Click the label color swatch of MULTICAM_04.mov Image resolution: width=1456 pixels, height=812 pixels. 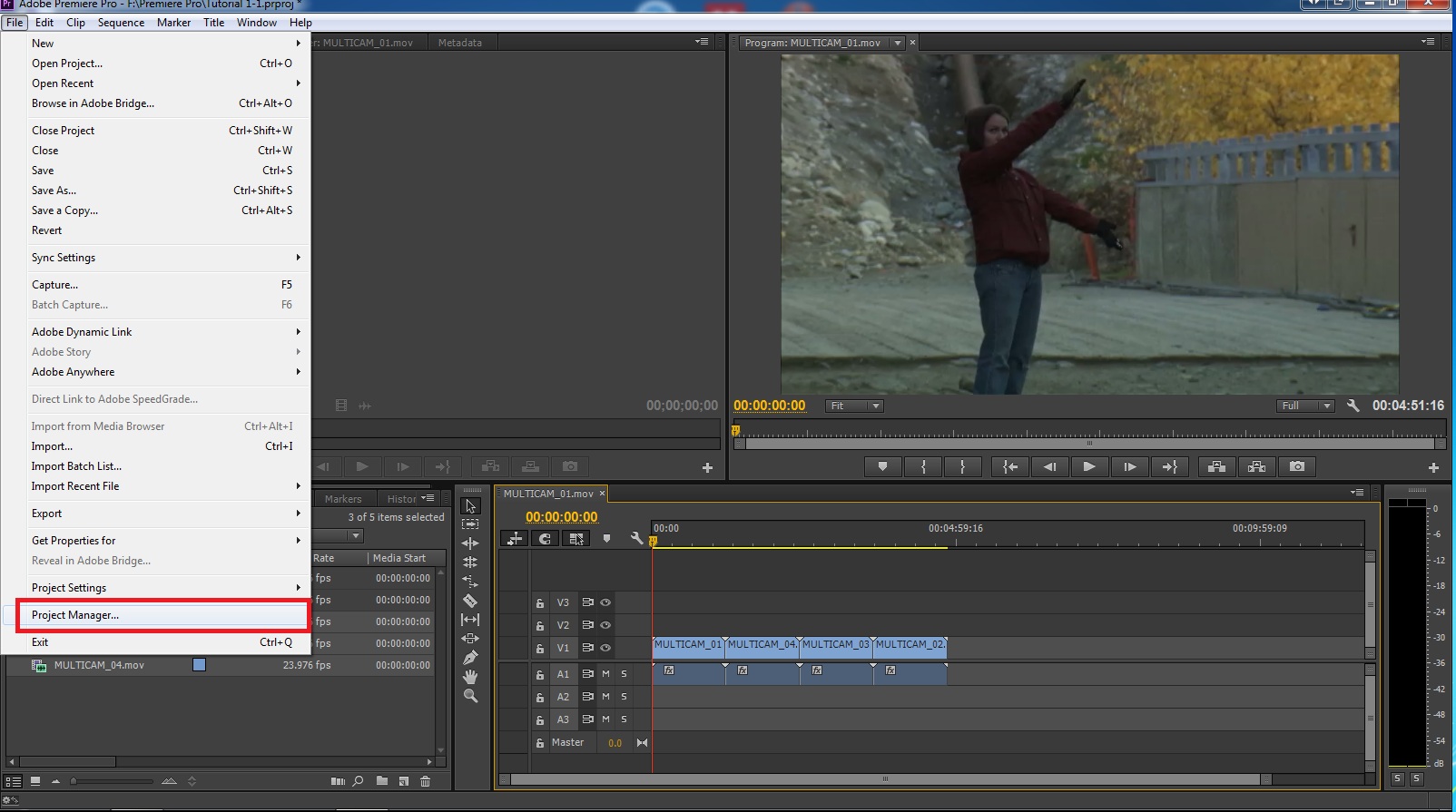click(x=199, y=665)
